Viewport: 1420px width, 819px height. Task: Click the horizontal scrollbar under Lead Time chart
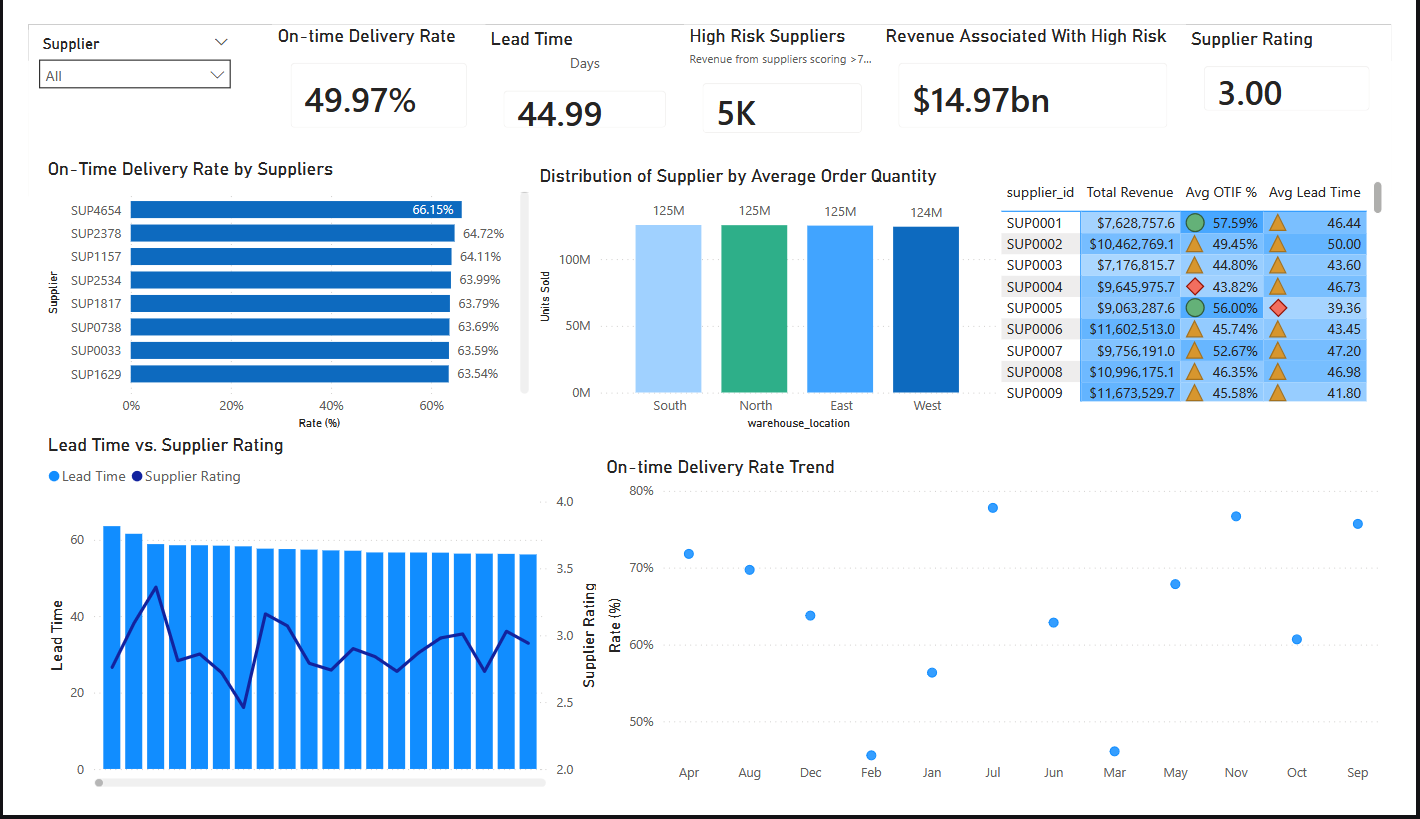(320, 783)
